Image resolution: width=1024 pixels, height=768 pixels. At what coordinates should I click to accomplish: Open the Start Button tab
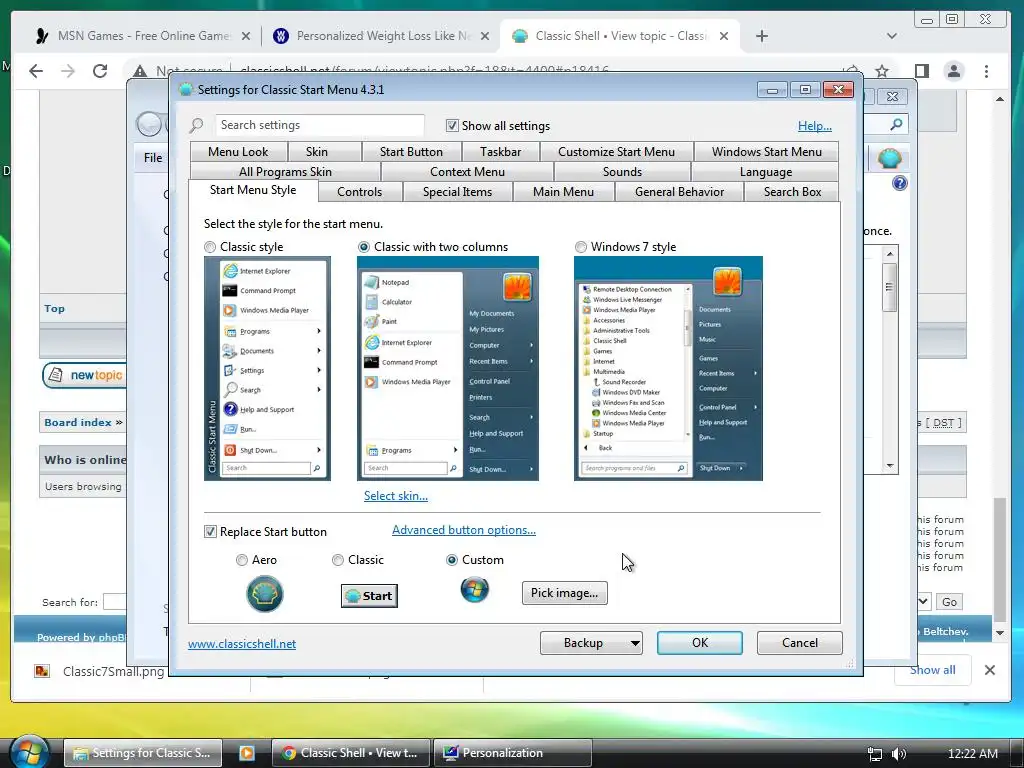pos(411,152)
